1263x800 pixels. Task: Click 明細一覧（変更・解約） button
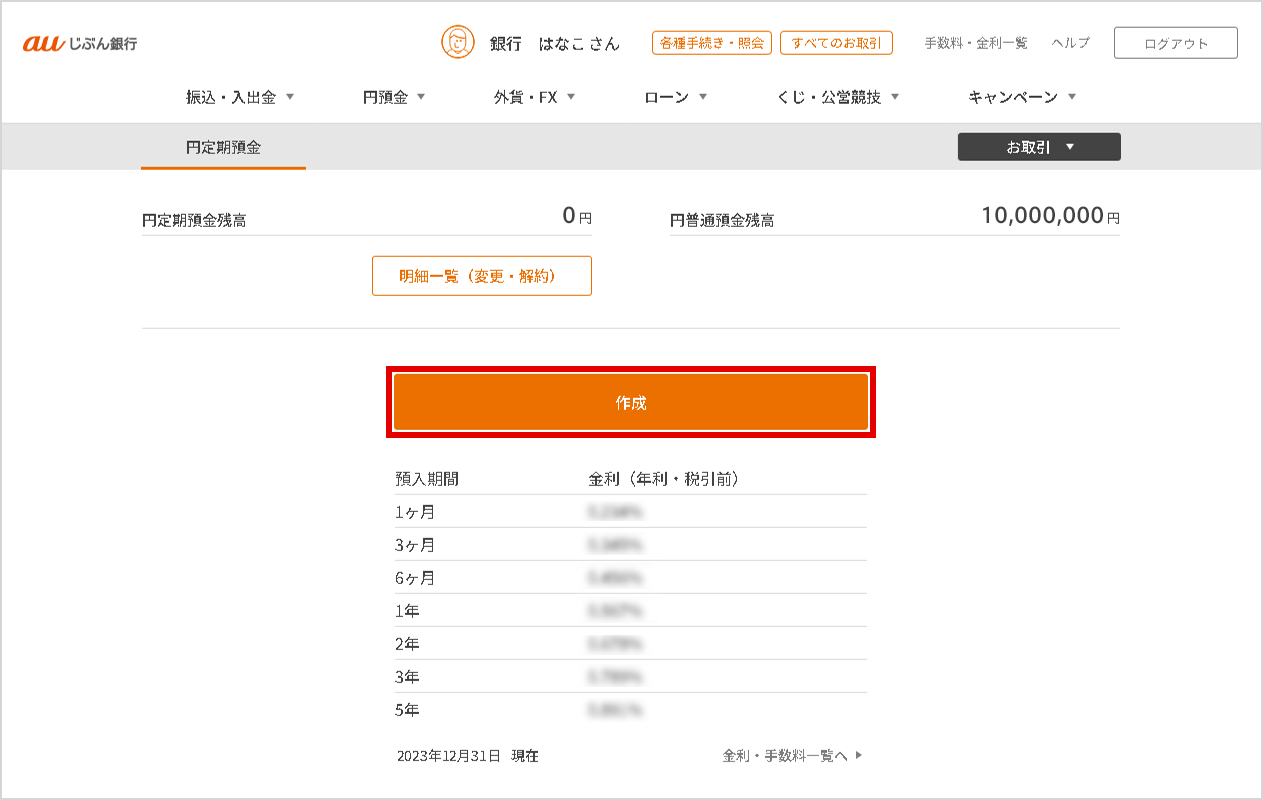pyautogui.click(x=481, y=276)
